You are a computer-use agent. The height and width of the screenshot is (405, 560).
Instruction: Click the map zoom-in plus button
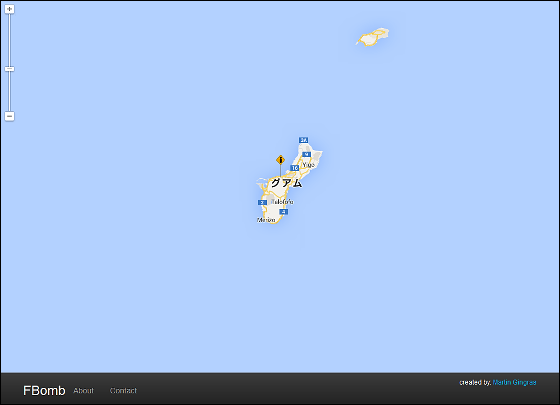point(10,9)
